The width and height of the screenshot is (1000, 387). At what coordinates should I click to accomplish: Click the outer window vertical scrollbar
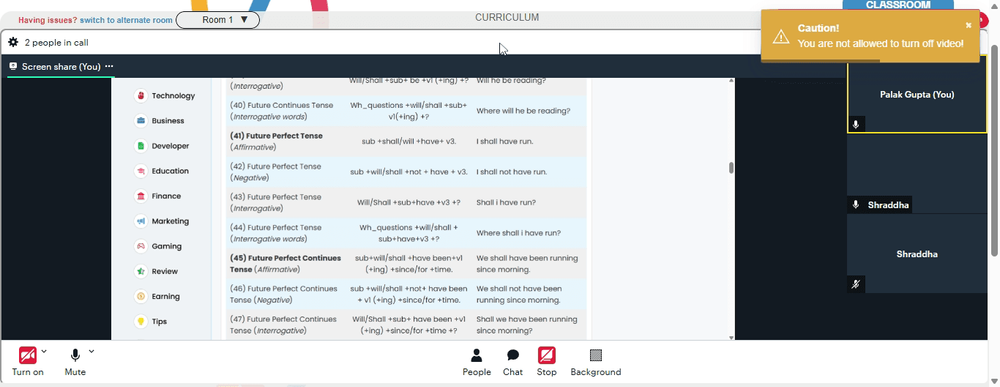pyautogui.click(x=995, y=151)
